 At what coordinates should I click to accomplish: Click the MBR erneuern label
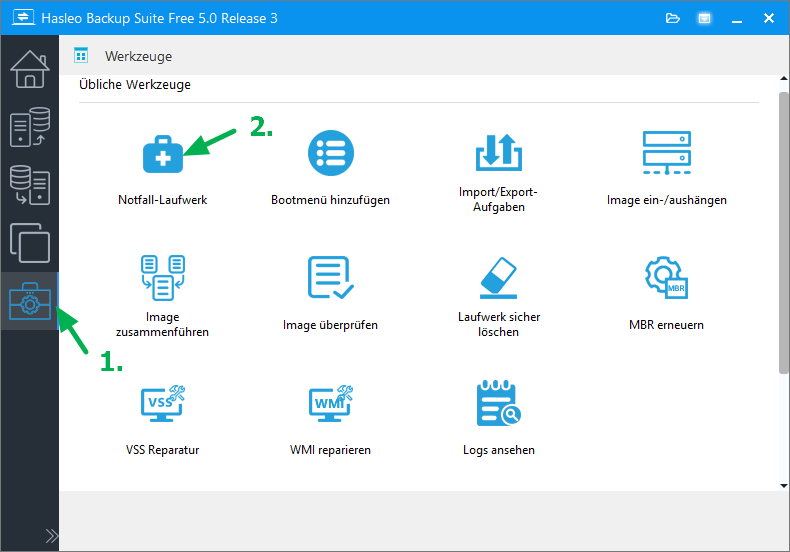[x=666, y=325]
